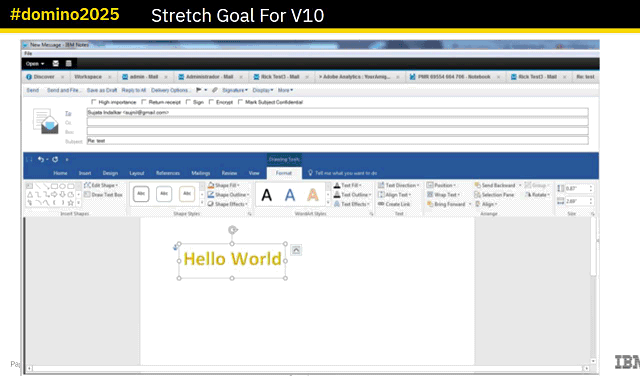640x376 pixels.
Task: Open the Text Outline color dropdown
Action: coord(353,195)
